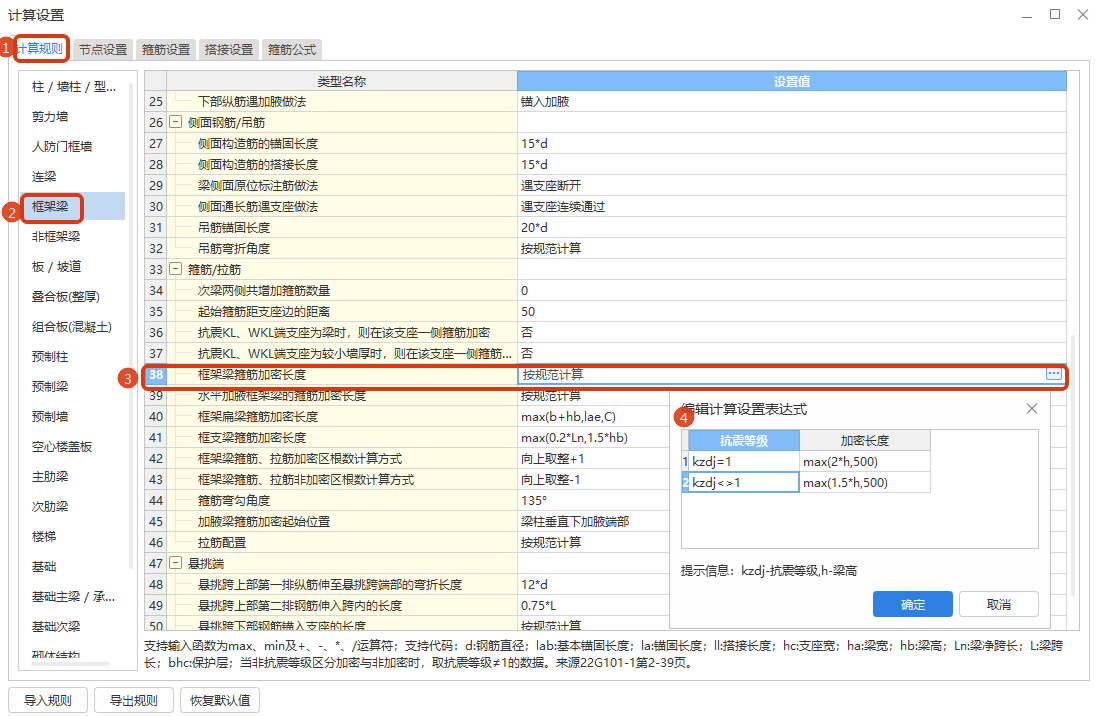Click value 0.75*L in row 49
1099x716 pixels.
(594, 605)
